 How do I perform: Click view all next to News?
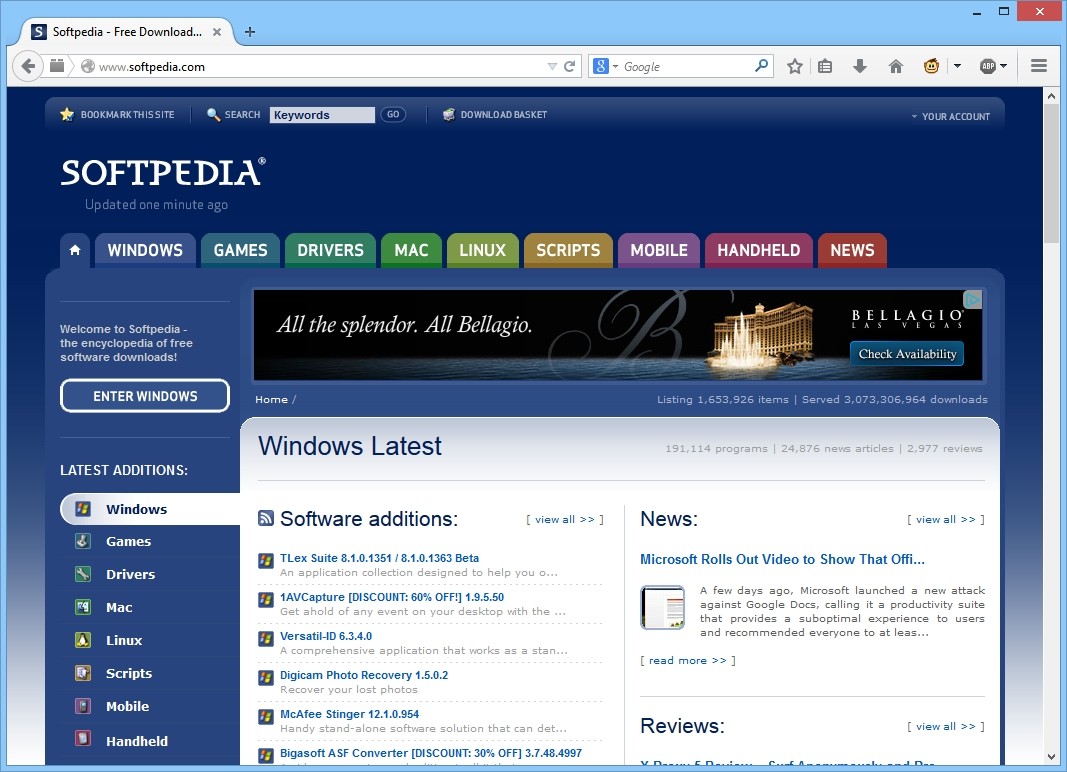[945, 519]
